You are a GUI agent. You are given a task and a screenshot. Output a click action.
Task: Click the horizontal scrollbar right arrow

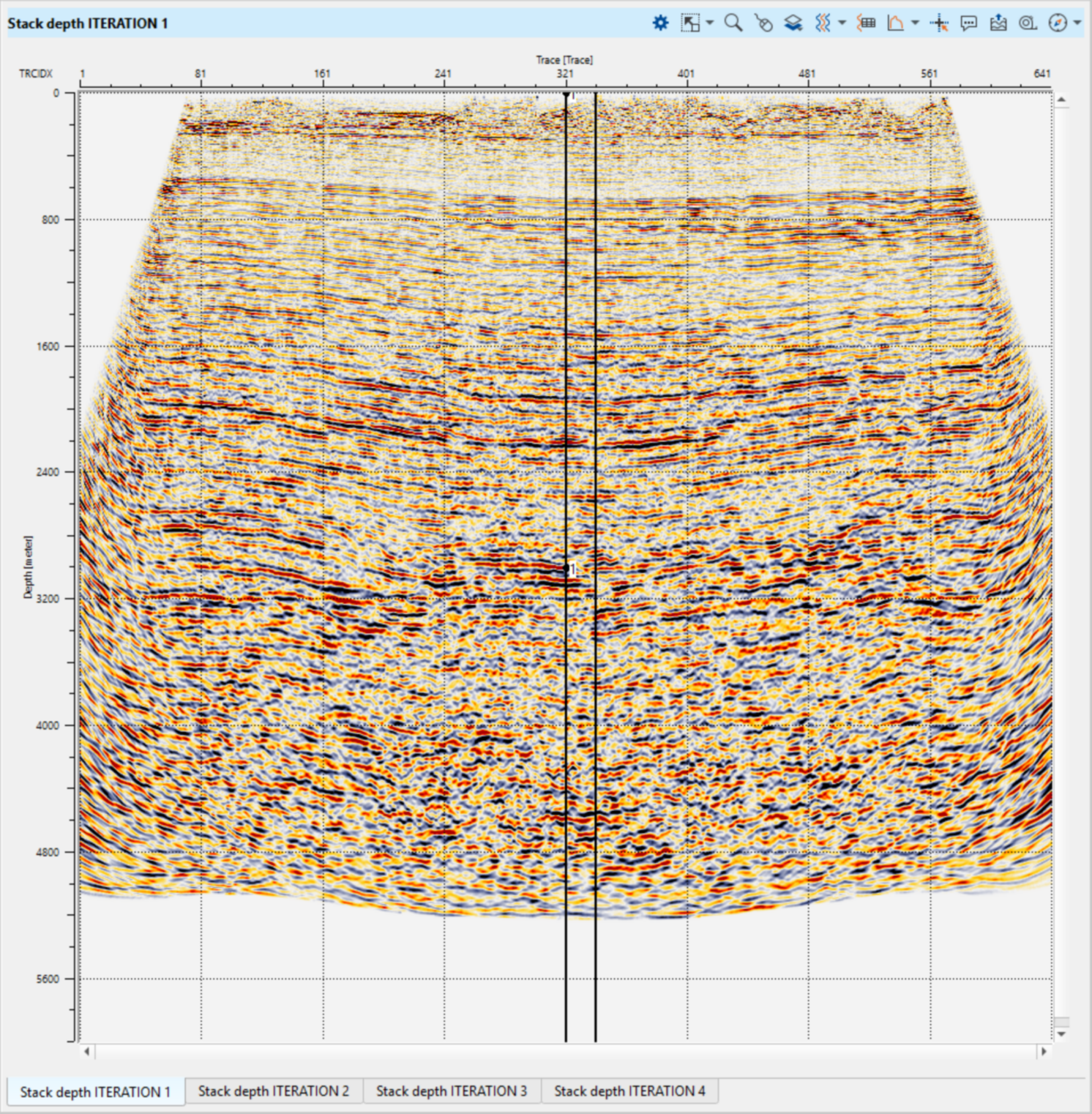[x=1044, y=1052]
